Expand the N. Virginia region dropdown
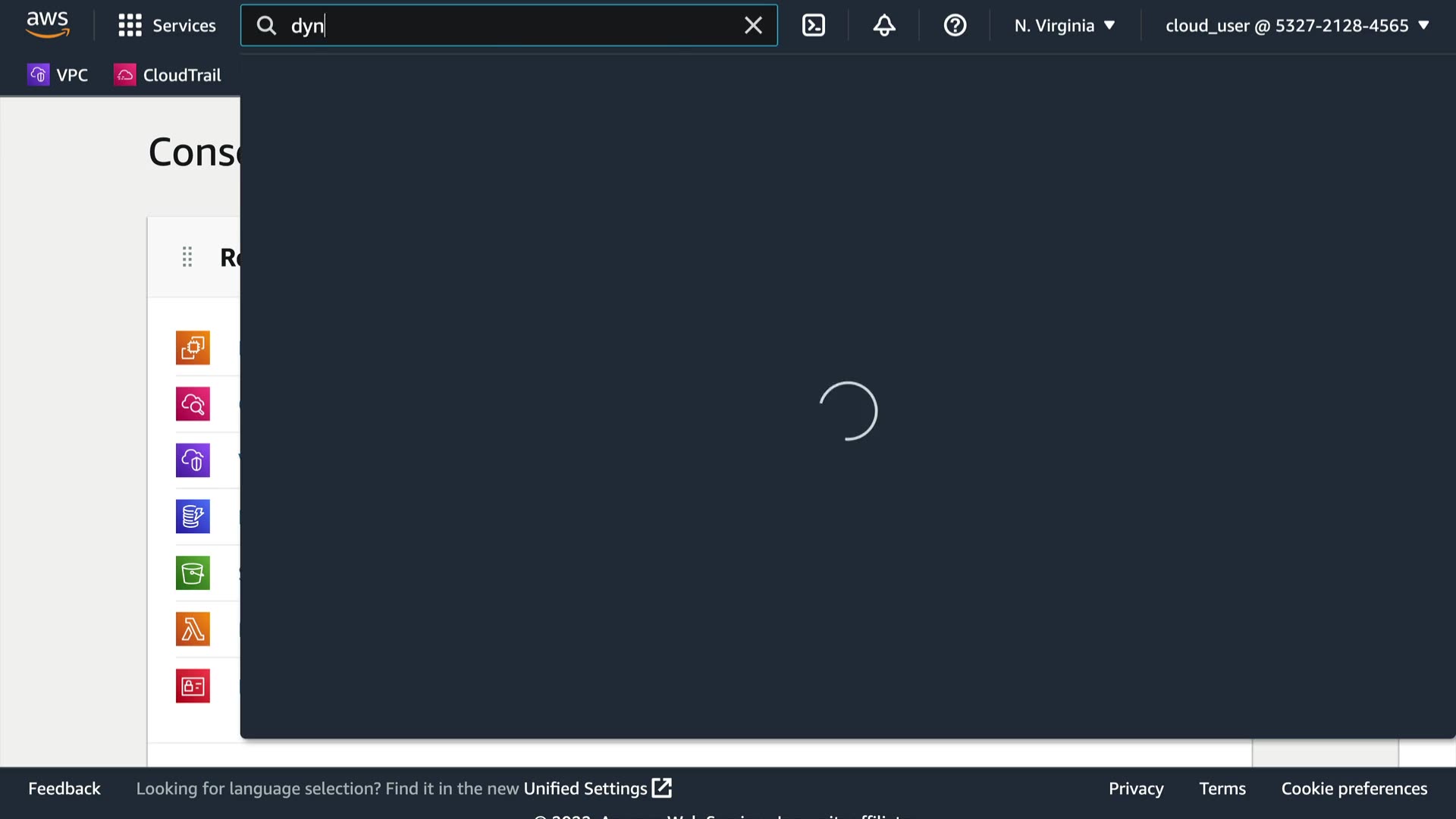 click(1065, 26)
